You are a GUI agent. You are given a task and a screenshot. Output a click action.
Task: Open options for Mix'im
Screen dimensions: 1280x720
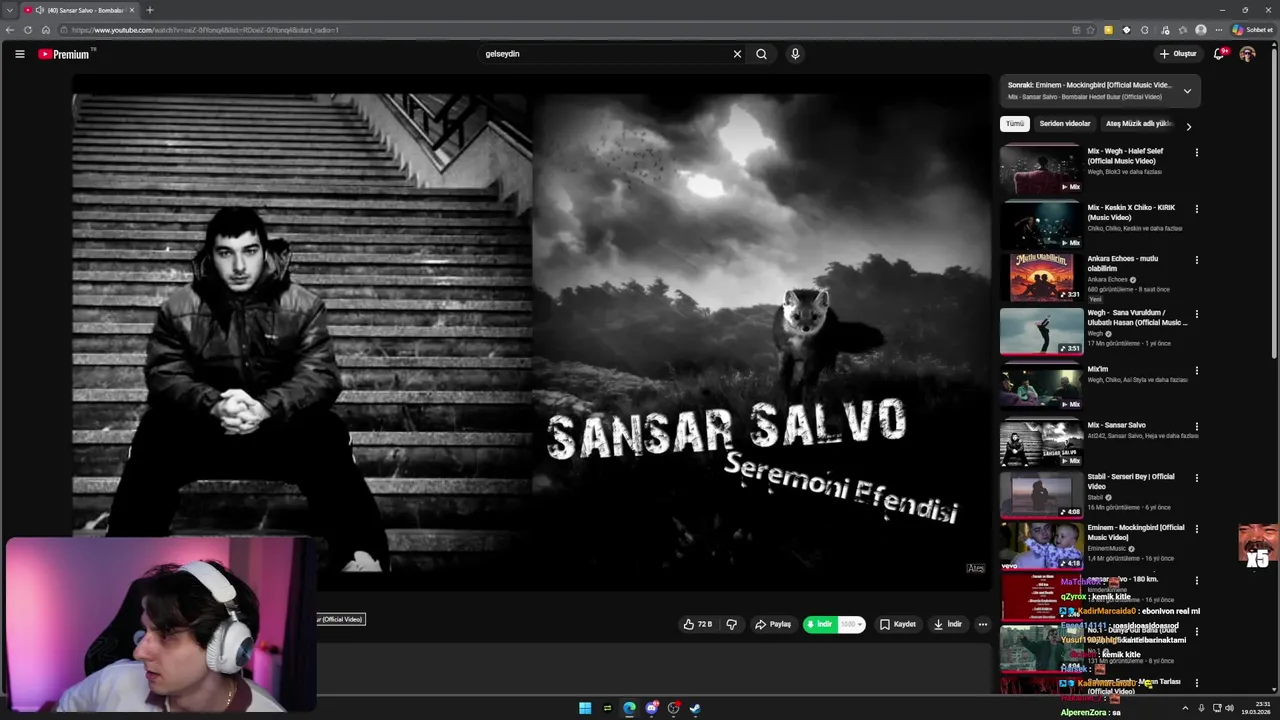click(1196, 370)
